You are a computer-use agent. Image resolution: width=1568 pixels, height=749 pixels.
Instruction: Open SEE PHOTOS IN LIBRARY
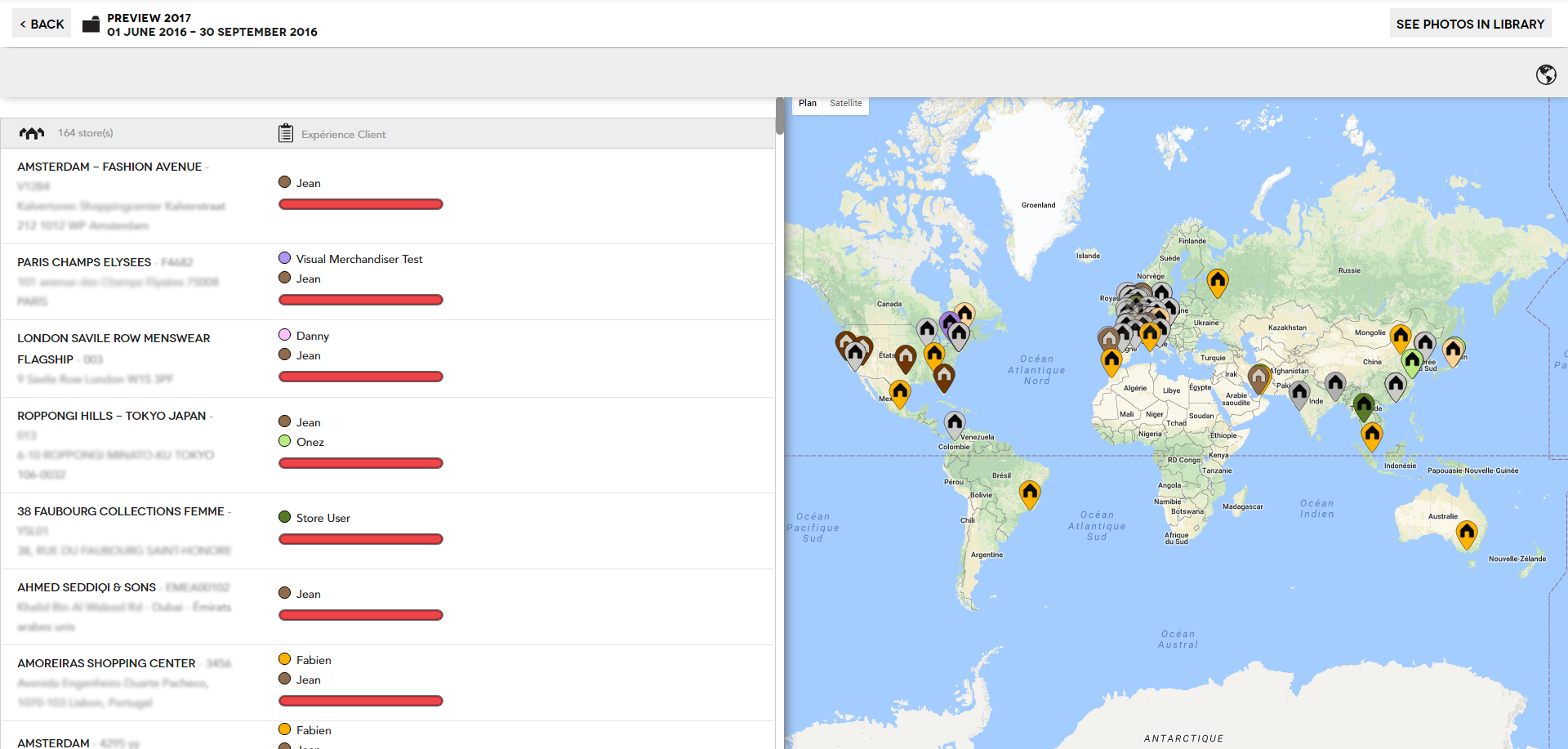pos(1470,24)
